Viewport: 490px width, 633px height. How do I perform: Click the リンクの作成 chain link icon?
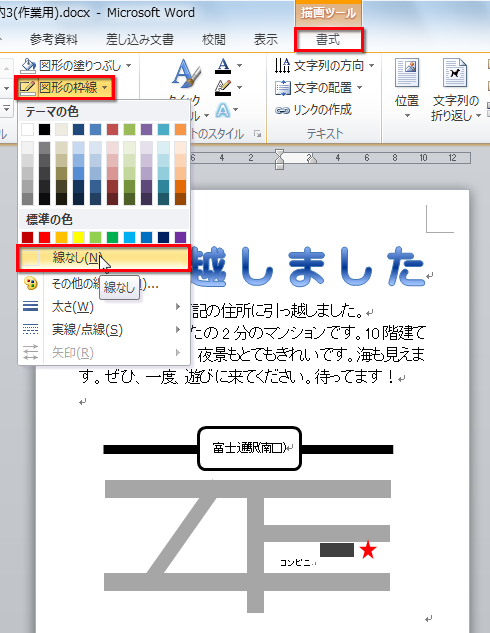[282, 110]
